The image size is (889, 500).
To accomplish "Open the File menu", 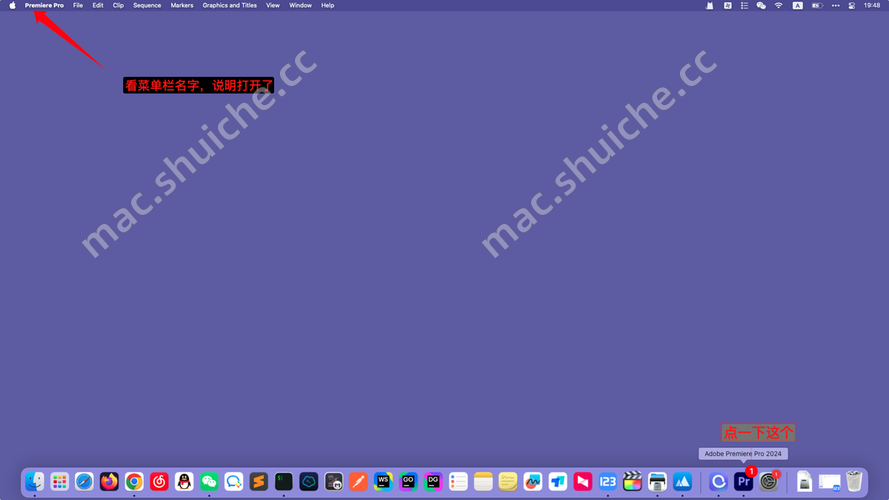I will [x=78, y=5].
